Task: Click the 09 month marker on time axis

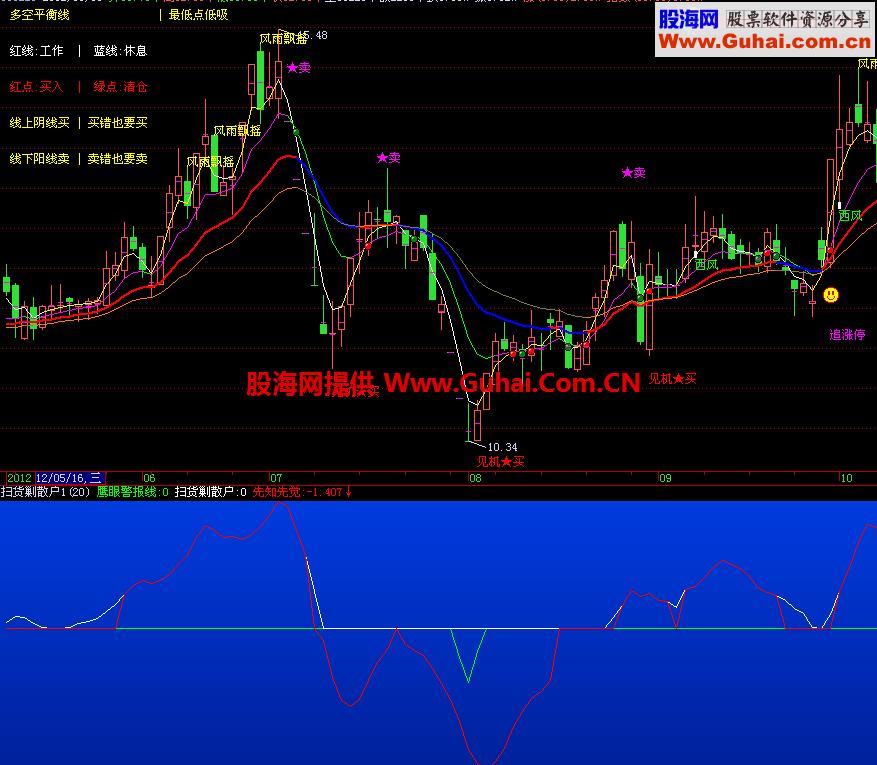Action: pyautogui.click(x=664, y=478)
